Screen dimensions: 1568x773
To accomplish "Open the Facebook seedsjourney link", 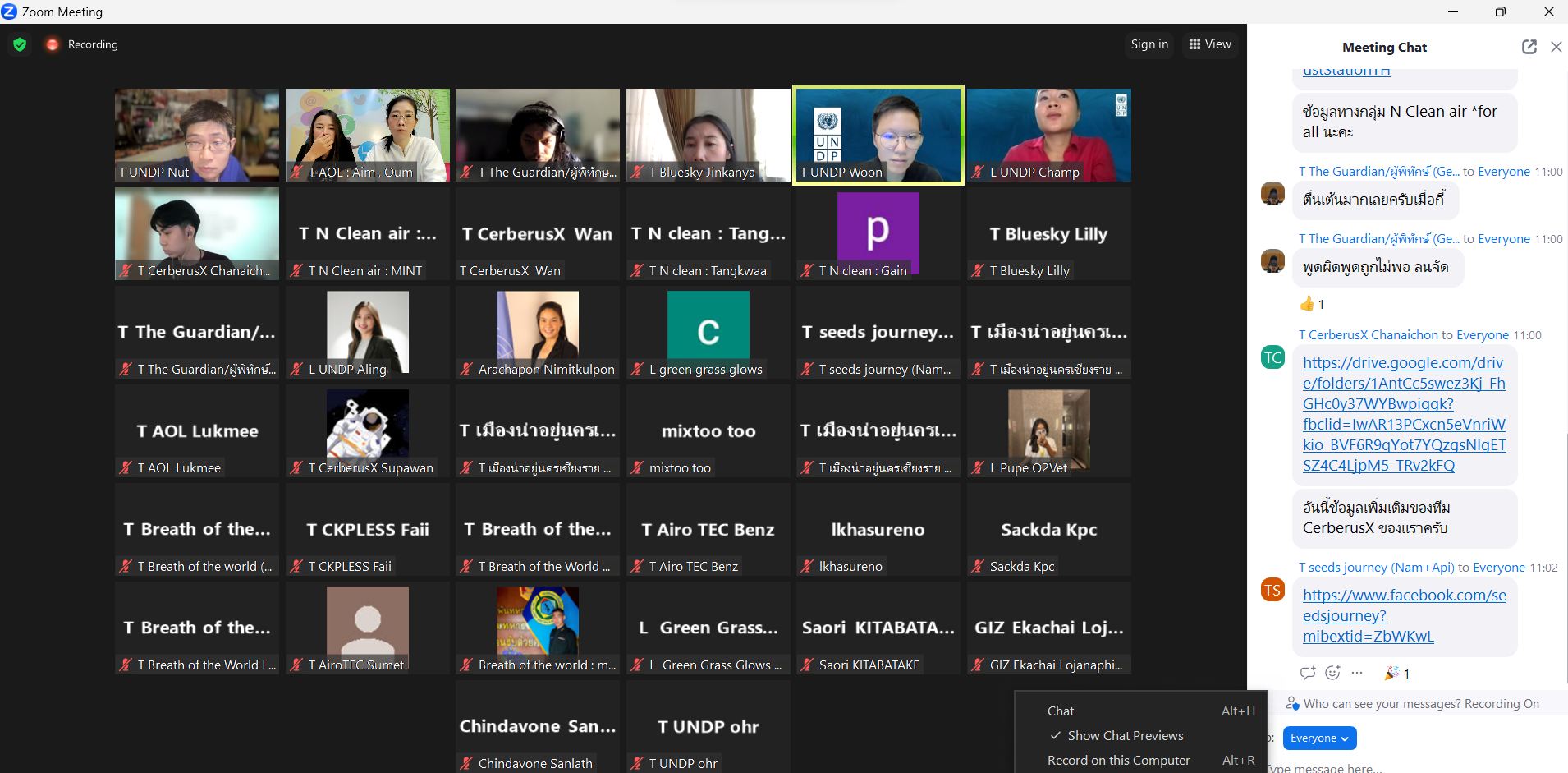I will [1404, 615].
